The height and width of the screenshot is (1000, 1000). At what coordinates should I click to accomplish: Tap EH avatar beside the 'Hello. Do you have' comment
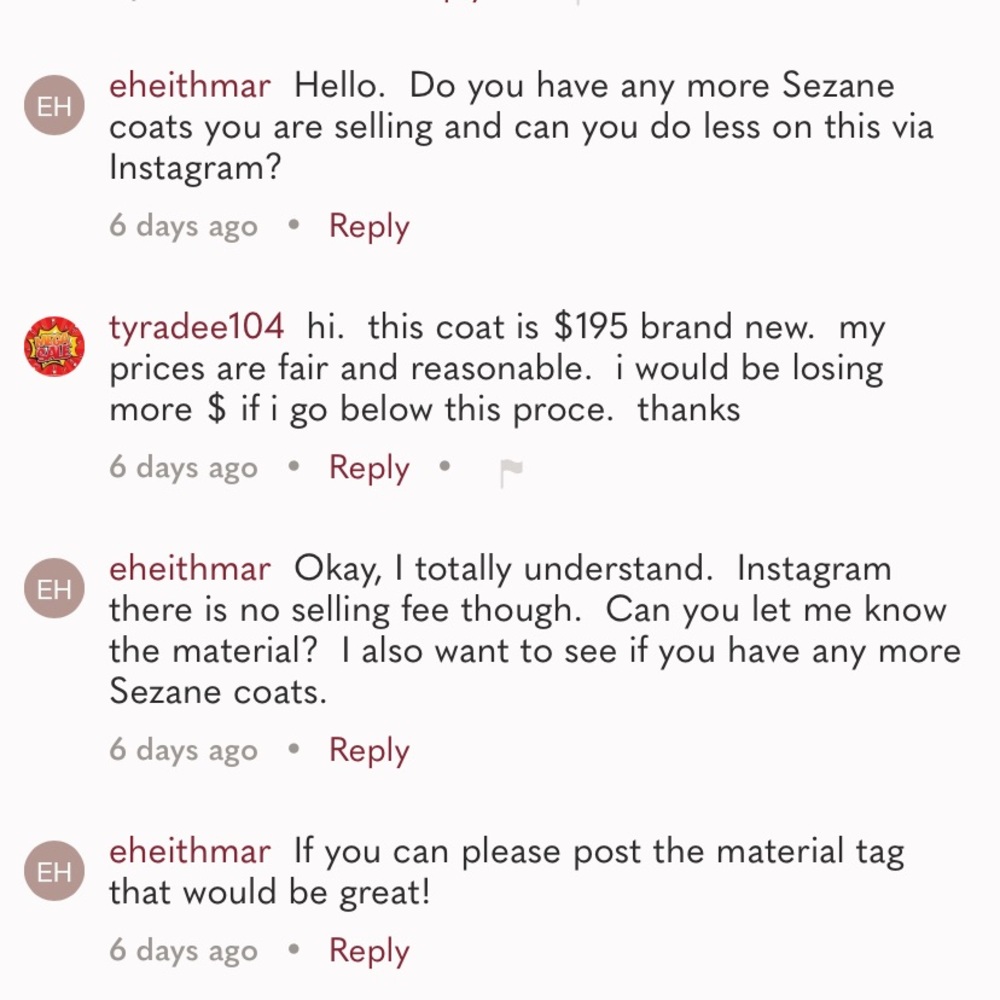(x=54, y=107)
